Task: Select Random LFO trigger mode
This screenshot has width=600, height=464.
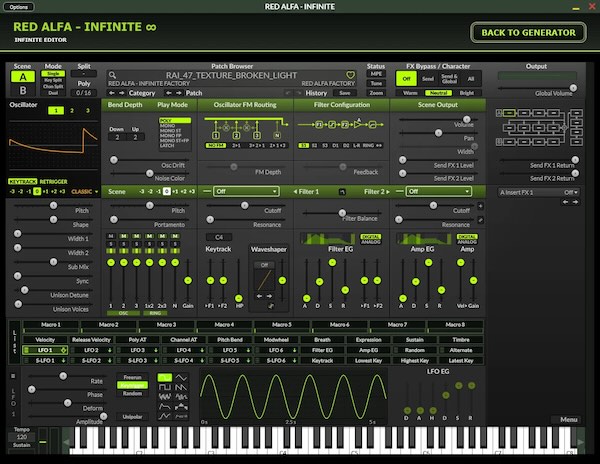Action: pos(132,393)
